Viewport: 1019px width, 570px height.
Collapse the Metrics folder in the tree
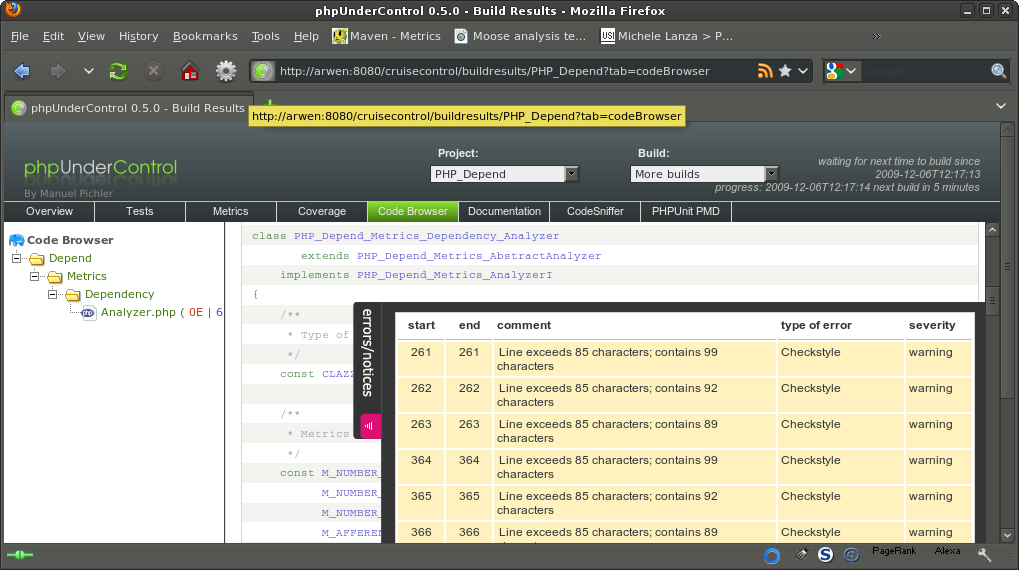[x=35, y=276]
